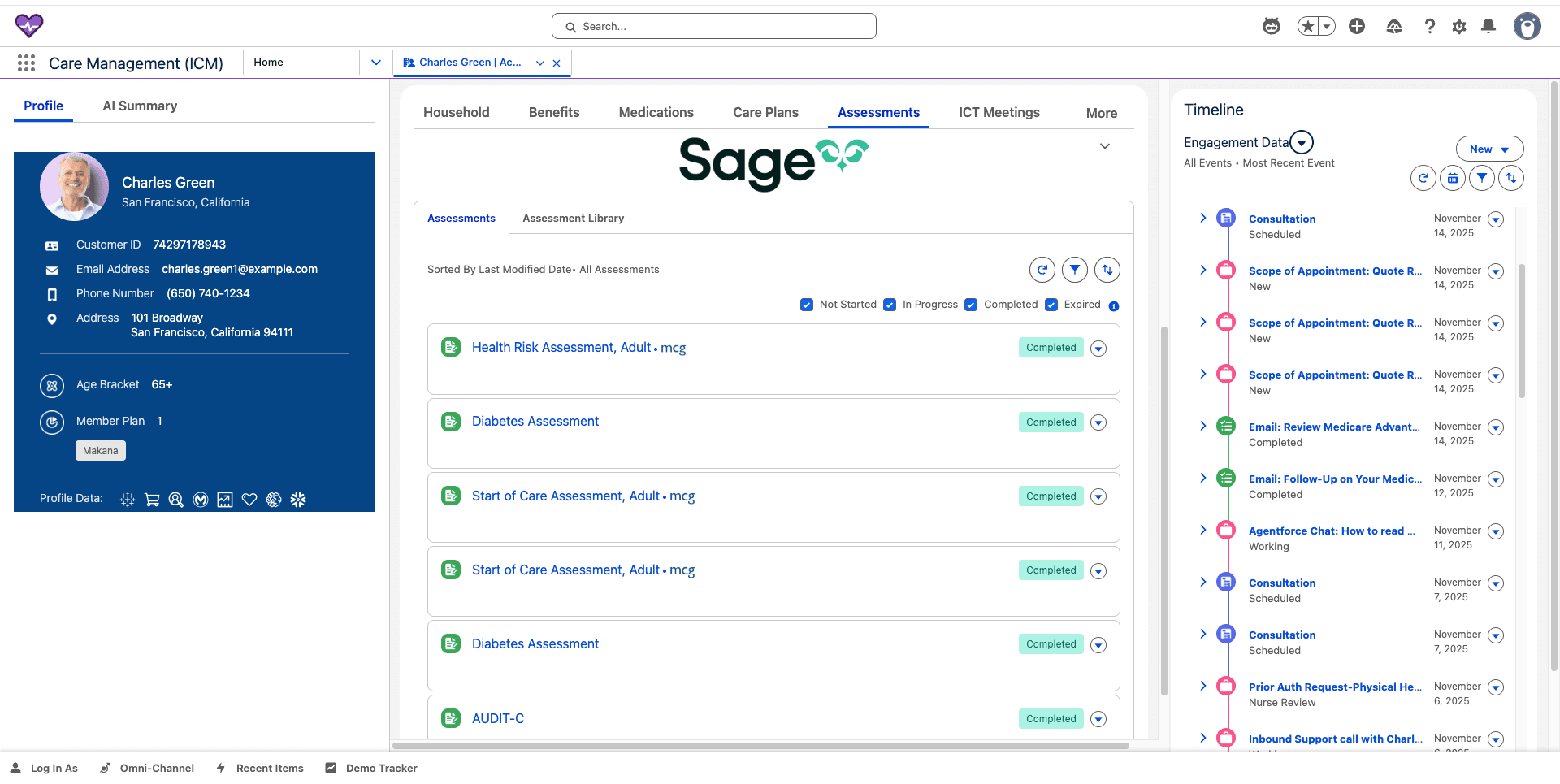Switch to the Medications tab
Viewport: 1560px width, 784px height.
pos(656,112)
